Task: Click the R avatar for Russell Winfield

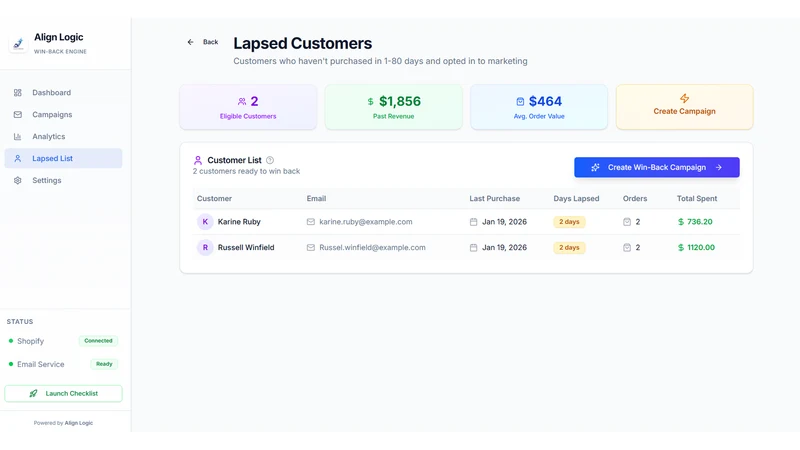Action: [x=205, y=247]
